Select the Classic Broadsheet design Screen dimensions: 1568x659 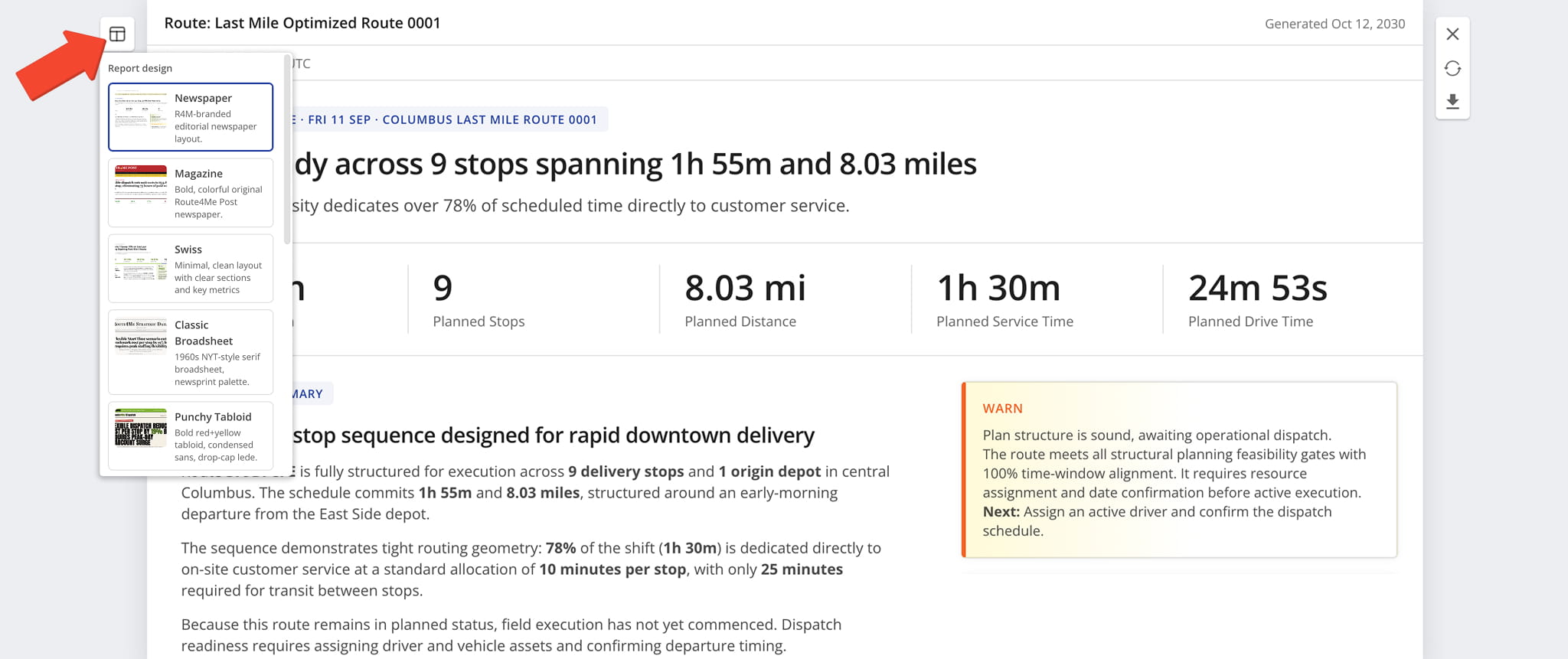coord(191,352)
